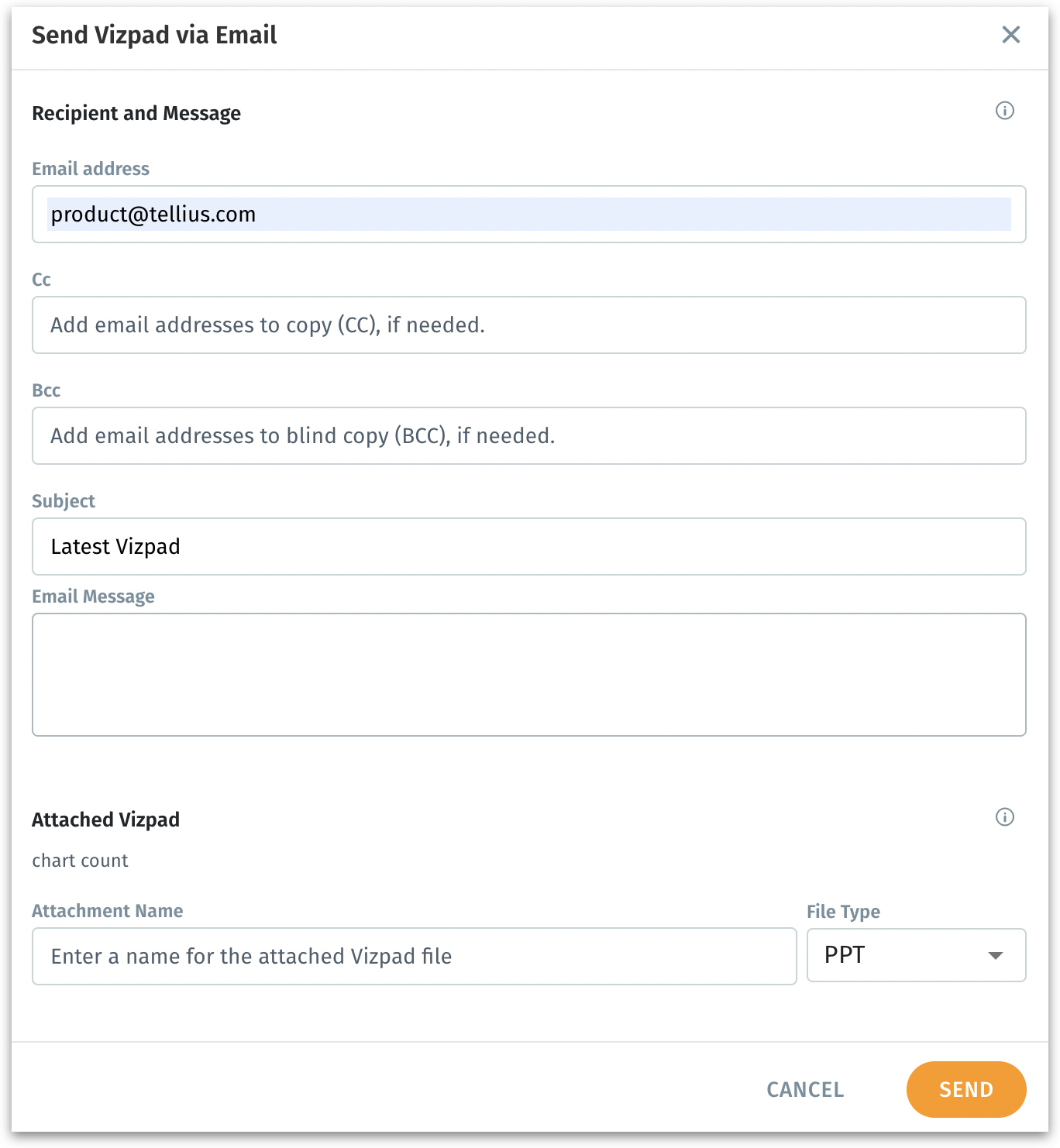This screenshot has height=1148, width=1060.
Task: Close the Send Vizpad via Email dialog
Action: pos(1010,35)
